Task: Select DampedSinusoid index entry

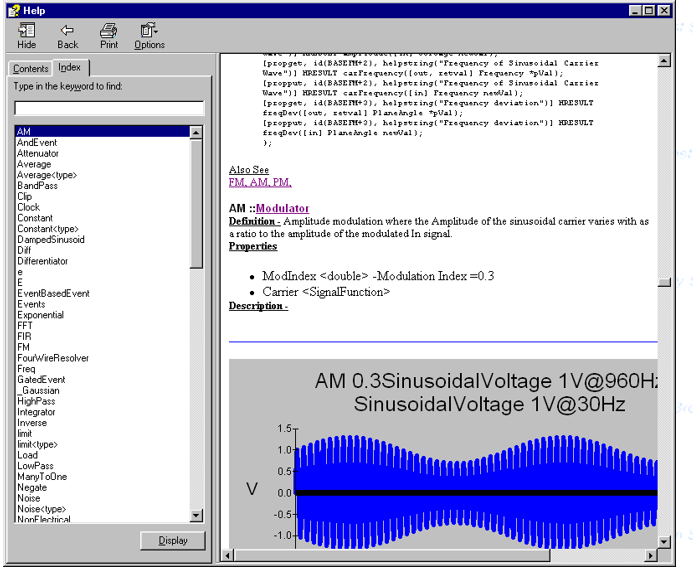Action: click(51, 240)
